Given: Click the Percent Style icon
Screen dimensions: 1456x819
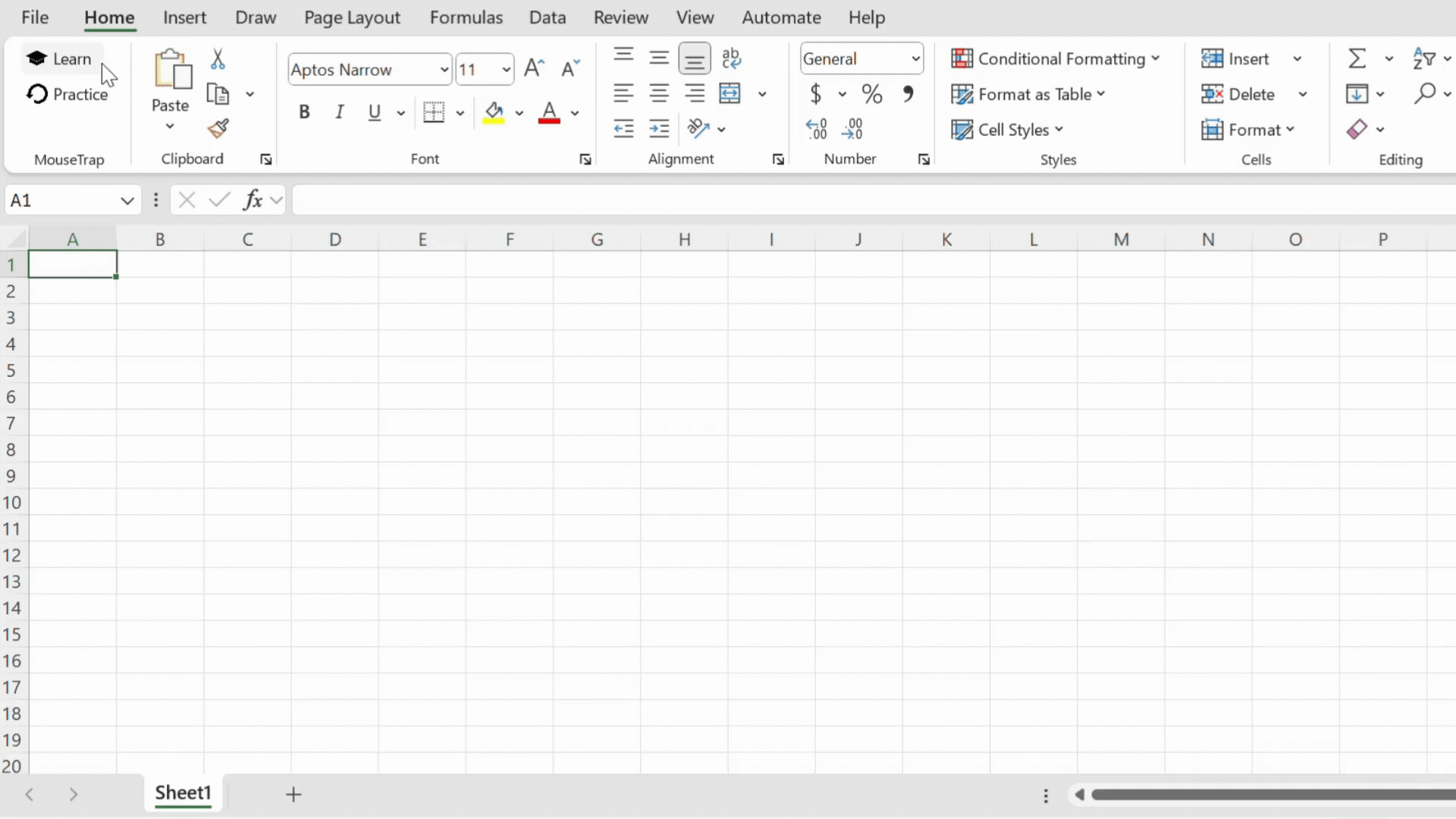Looking at the screenshot, I should tap(871, 94).
